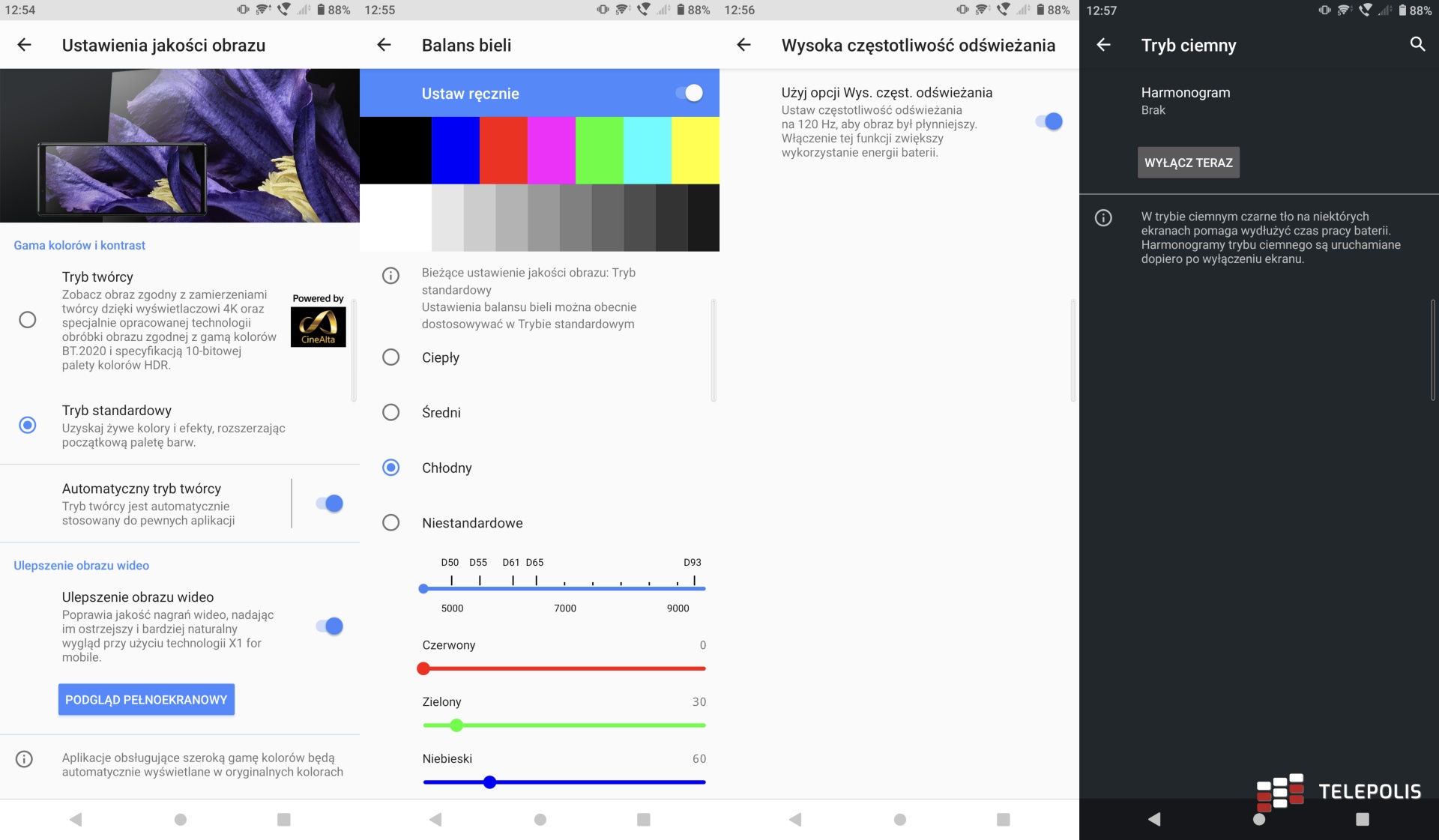Screen dimensions: 1439x840
Task: Tap back triangle in first screen navbar
Action: click(76, 819)
